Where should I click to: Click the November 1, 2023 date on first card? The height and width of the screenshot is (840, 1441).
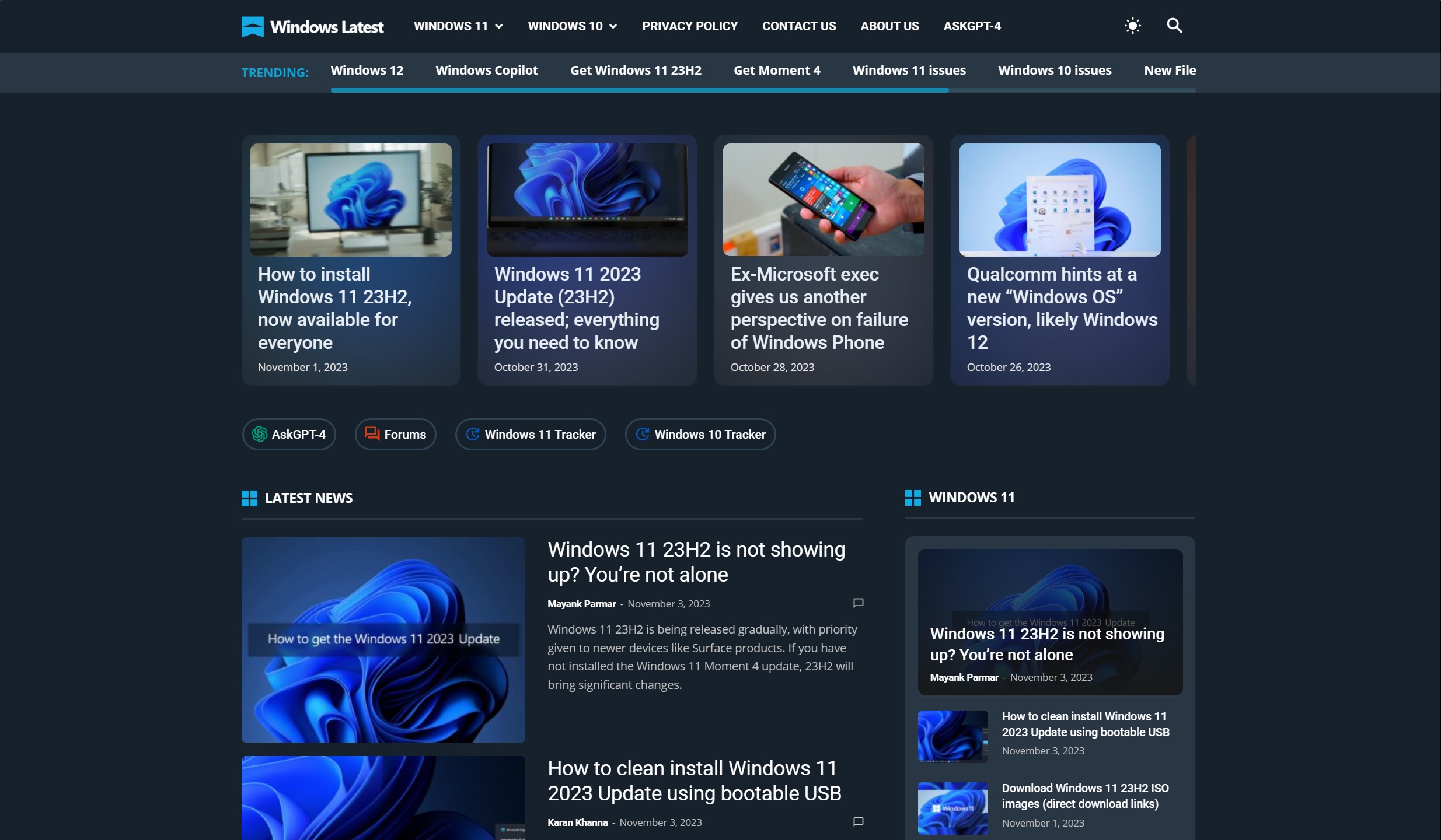[303, 367]
